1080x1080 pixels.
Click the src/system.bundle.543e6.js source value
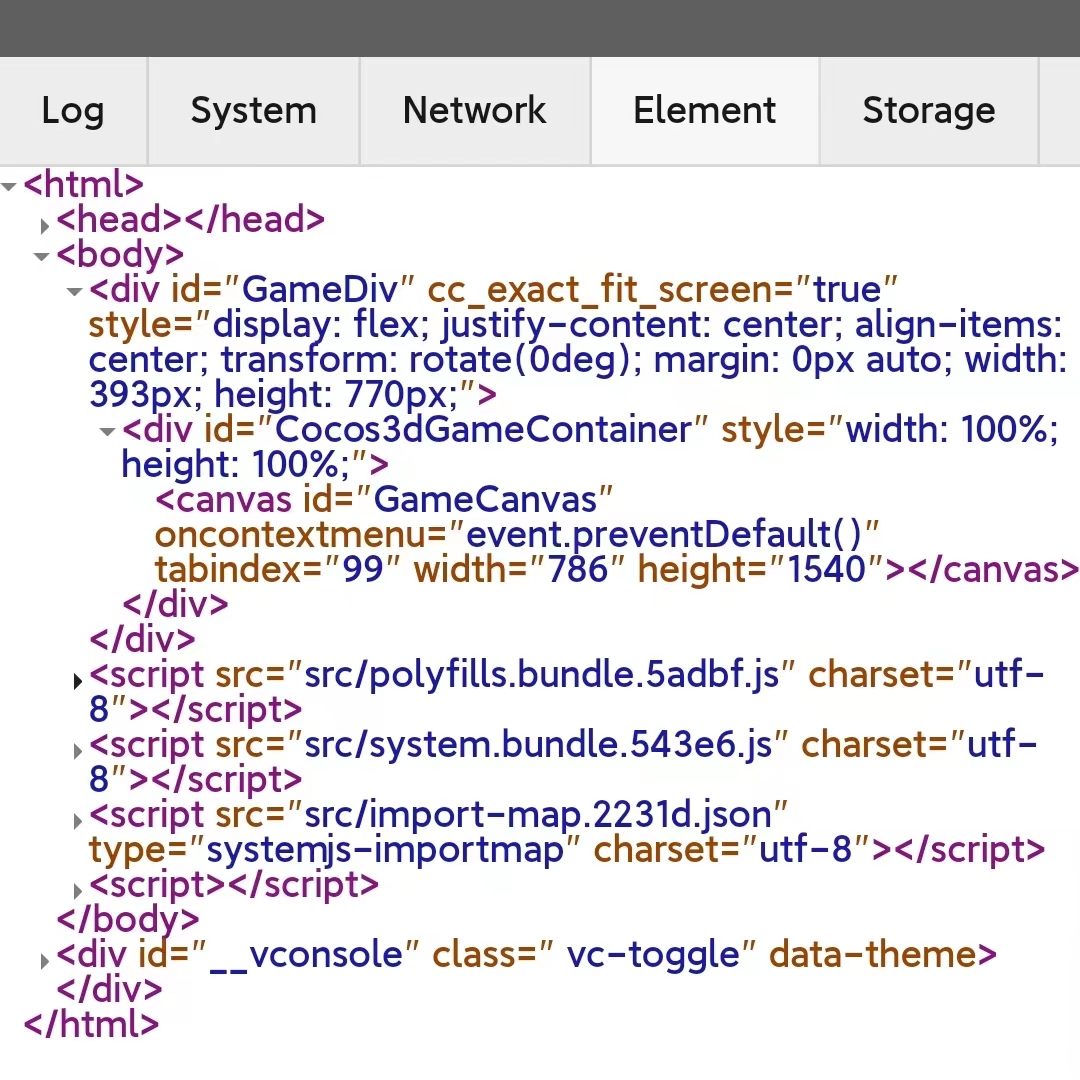(x=538, y=745)
